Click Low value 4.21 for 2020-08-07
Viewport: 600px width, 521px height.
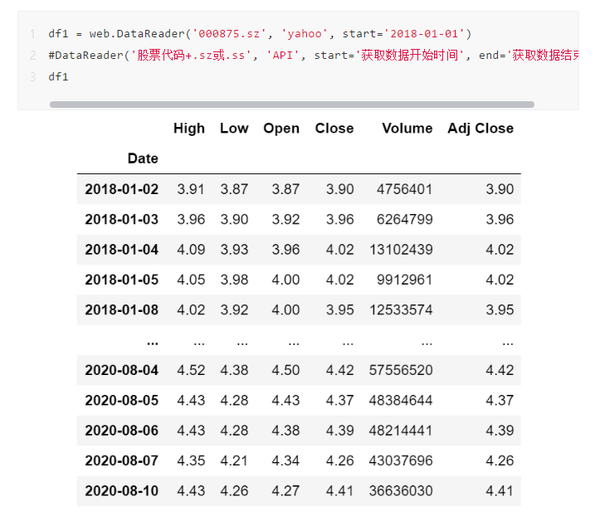(234, 461)
